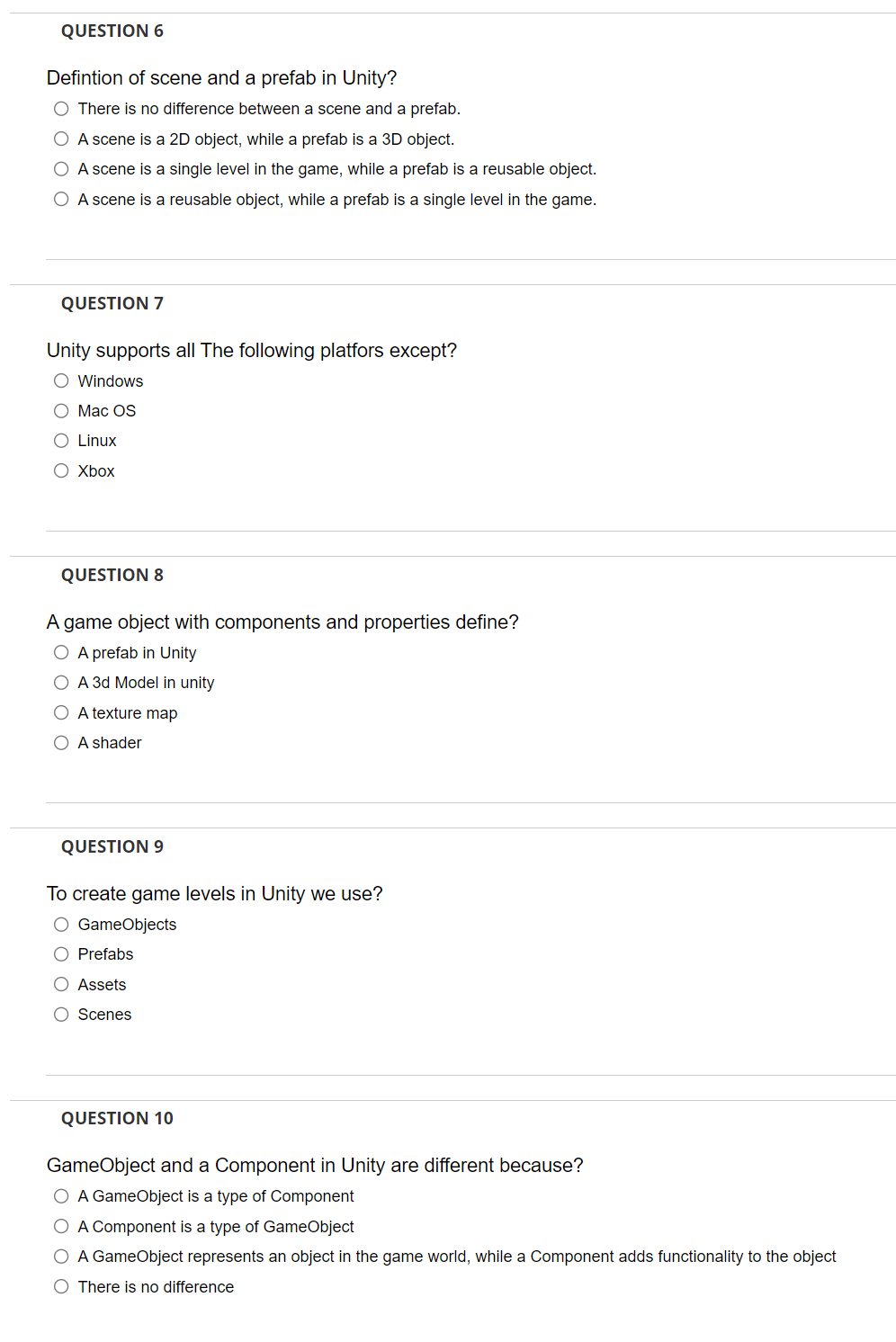This screenshot has height=1342, width=896.
Task: Pick 'A shader' as the answer
Action: coord(61,742)
